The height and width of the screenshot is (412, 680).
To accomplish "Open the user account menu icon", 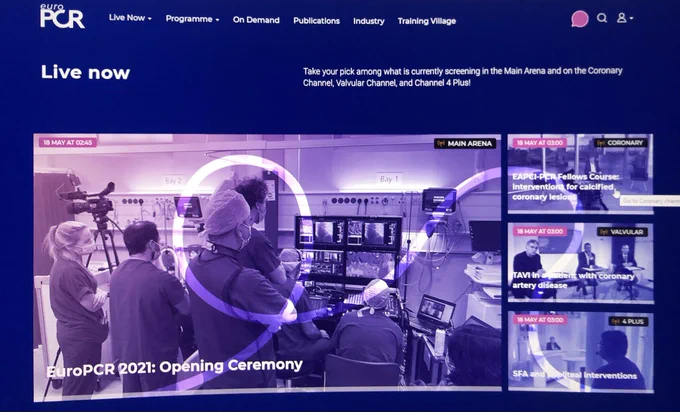I will coord(624,18).
